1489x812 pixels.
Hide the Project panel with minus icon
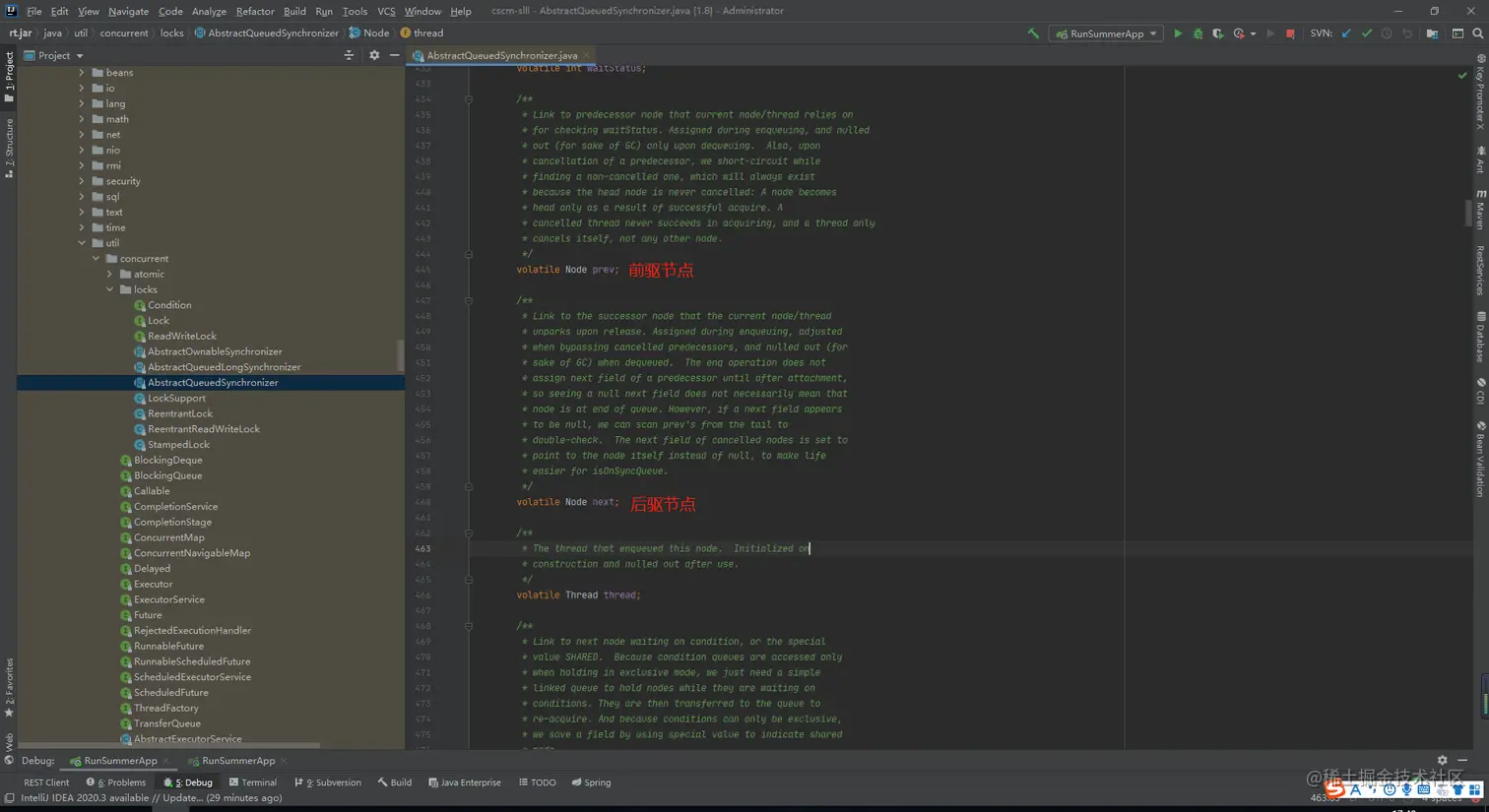(394, 55)
